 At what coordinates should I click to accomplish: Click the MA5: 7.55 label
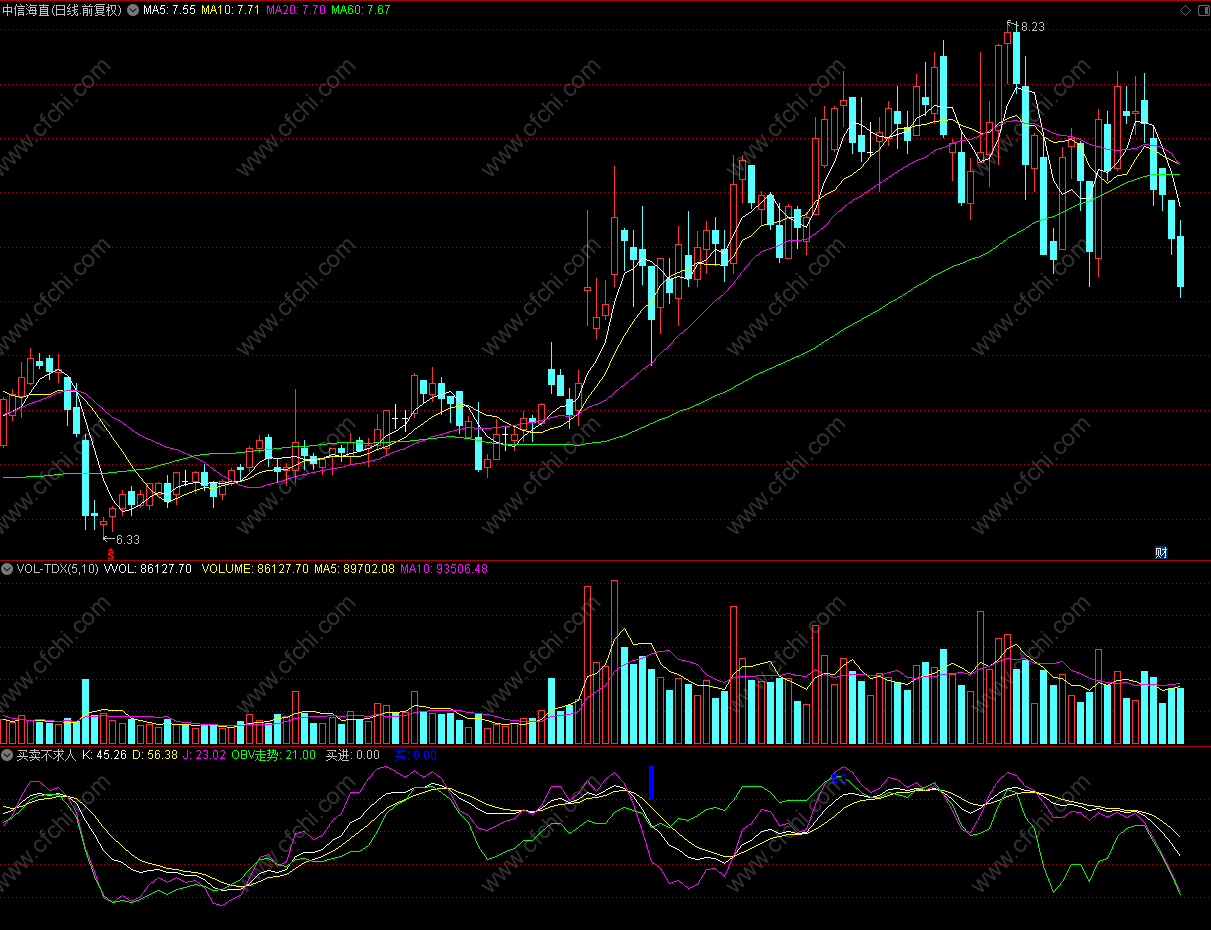(169, 10)
